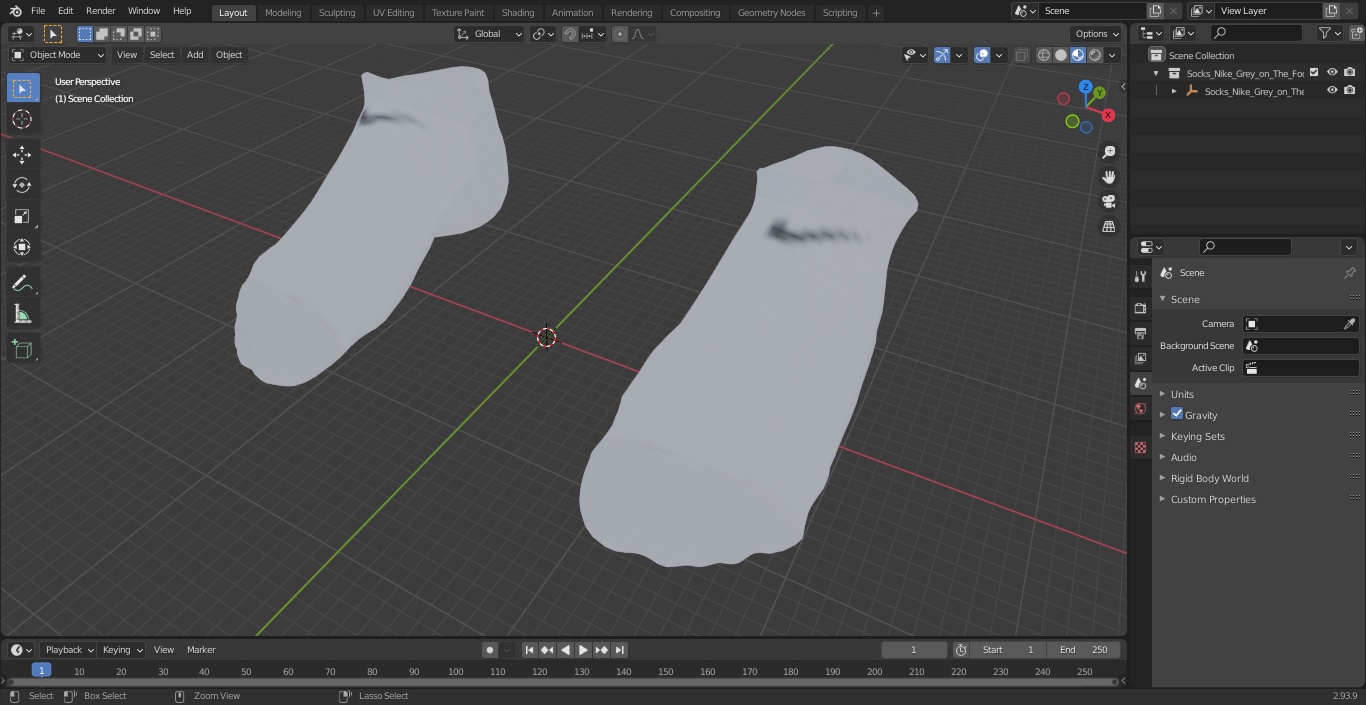Open the Texture properties tab
1366x705 pixels.
coord(1140,447)
